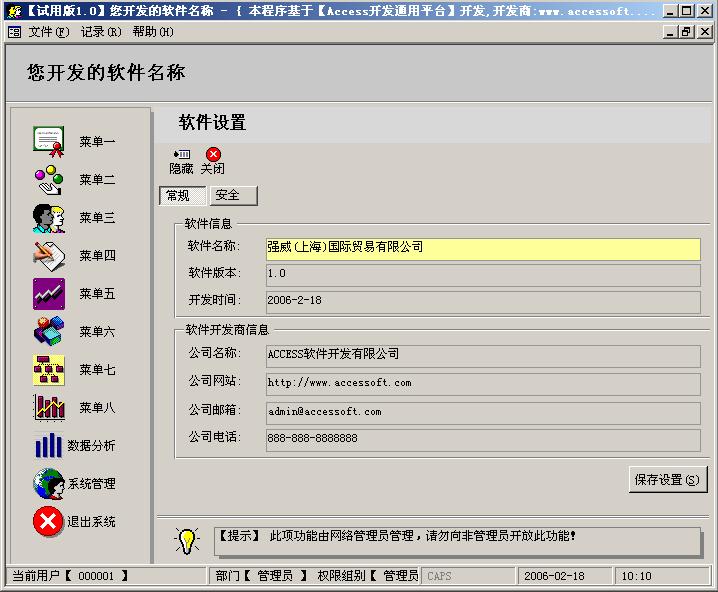This screenshot has height=592, width=718.
Task: Click the 菜单七 label
Action: 97,370
